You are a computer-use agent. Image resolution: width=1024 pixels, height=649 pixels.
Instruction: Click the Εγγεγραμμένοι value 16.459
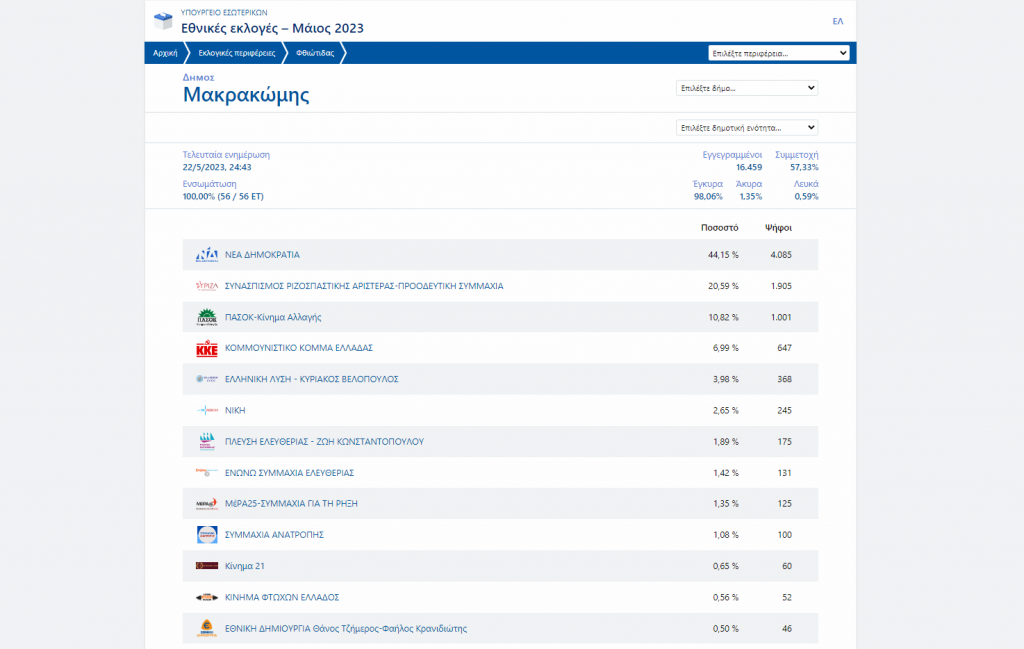[x=749, y=167]
